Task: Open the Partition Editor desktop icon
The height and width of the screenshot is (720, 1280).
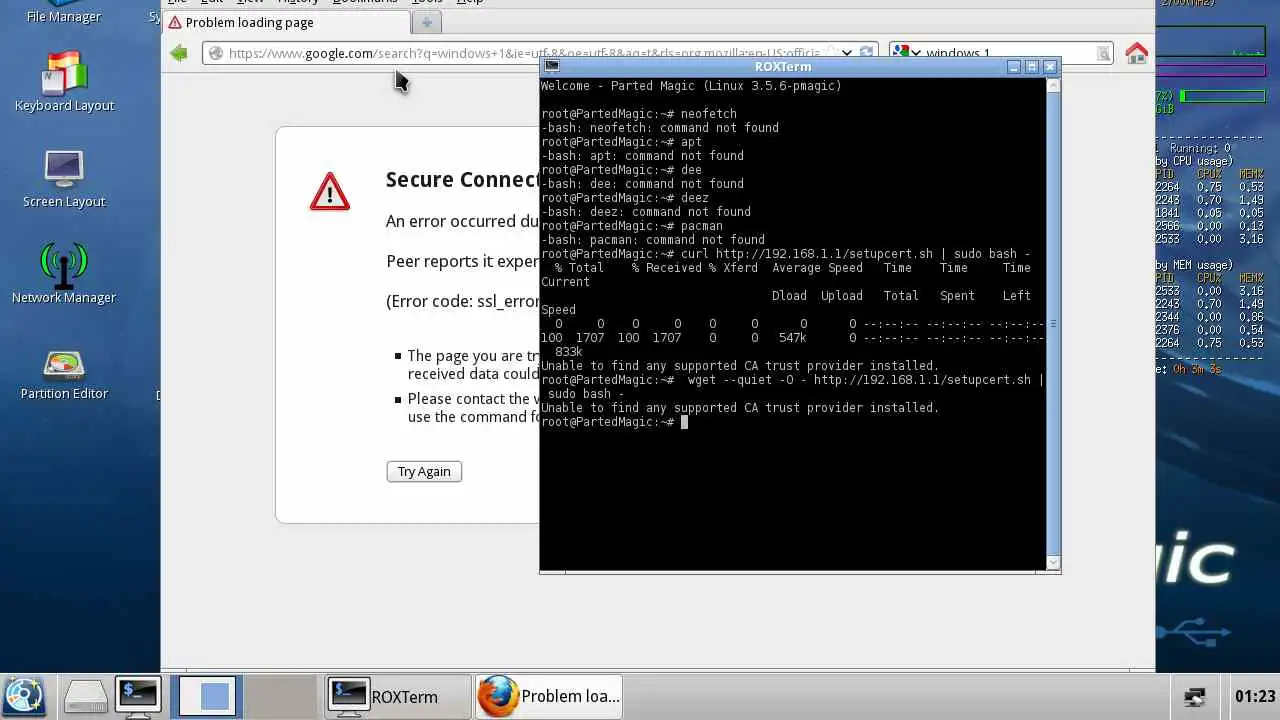Action: pyautogui.click(x=64, y=373)
